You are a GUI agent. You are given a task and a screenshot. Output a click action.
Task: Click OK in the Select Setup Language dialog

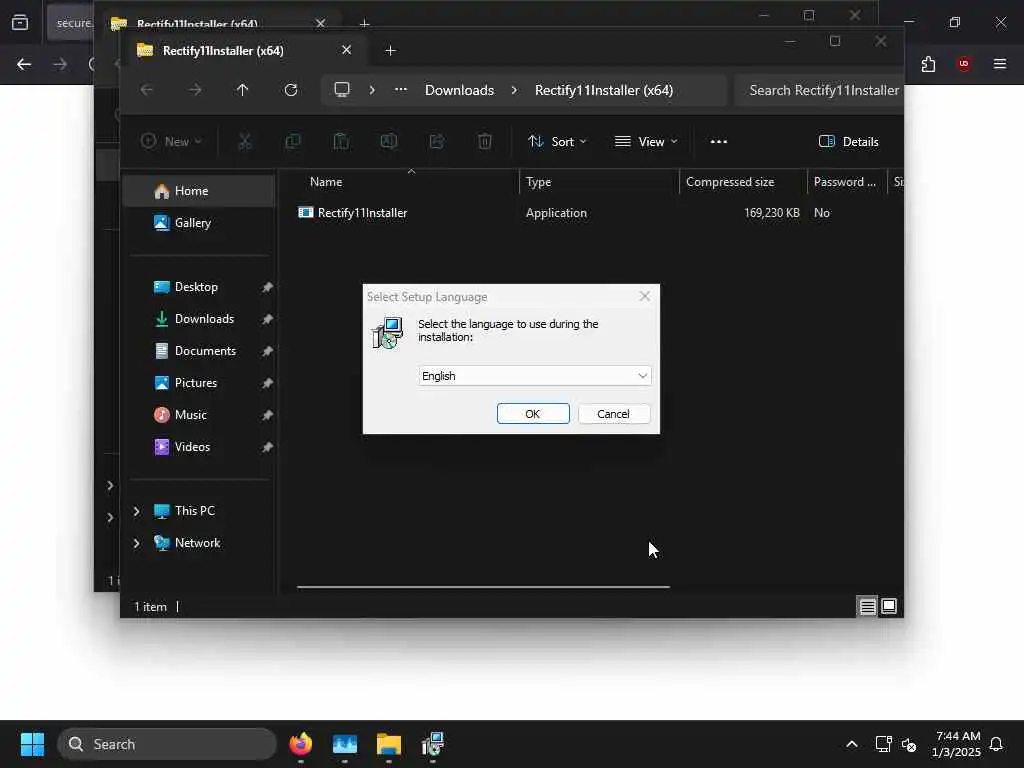coord(533,413)
